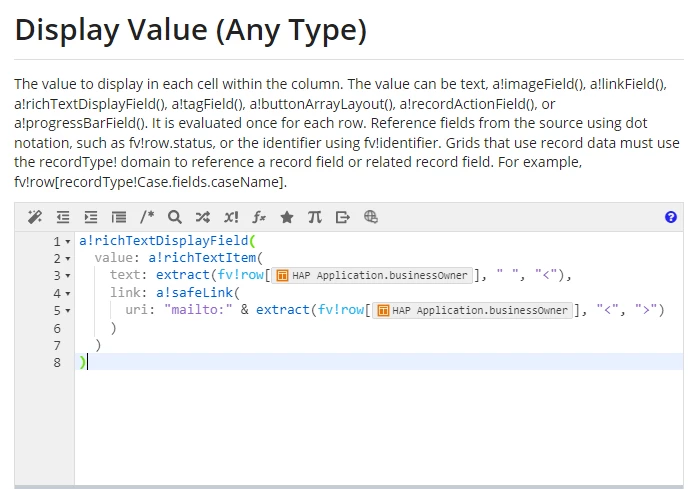
Task: Click the Display Value (Any Type) heading
Action: click(191, 30)
